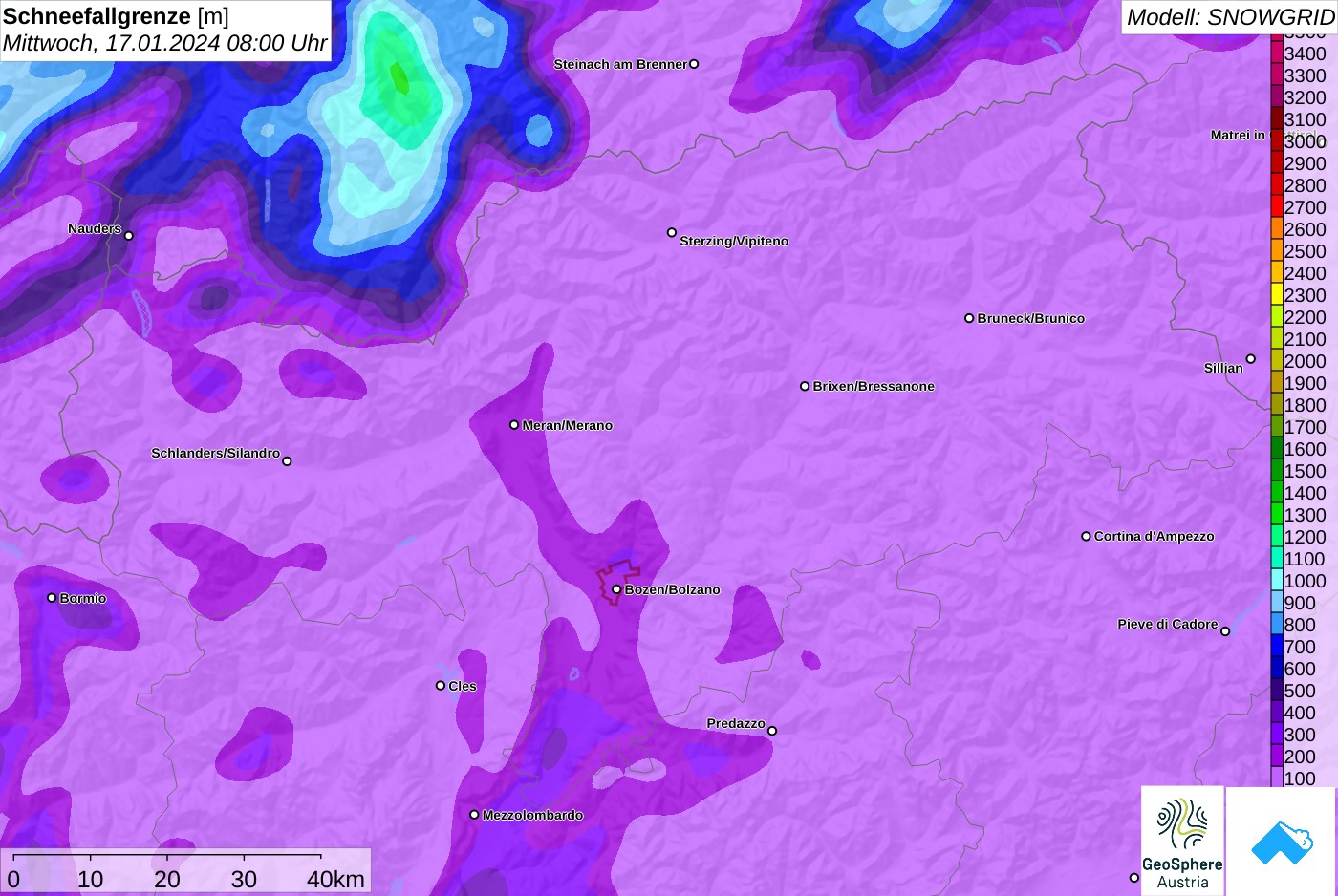1338x896 pixels.
Task: Pick the 2600 m orange legend swatch
Action: pos(1277,229)
